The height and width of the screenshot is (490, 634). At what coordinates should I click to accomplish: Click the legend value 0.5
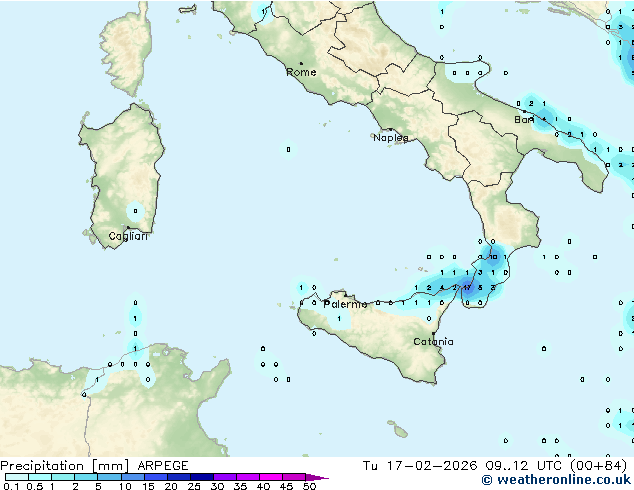(34, 486)
